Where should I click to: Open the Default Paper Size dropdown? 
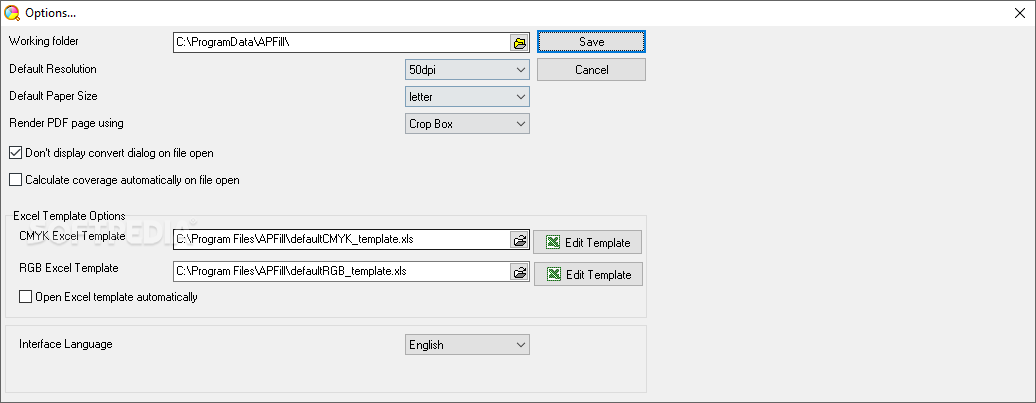pyautogui.click(x=467, y=96)
